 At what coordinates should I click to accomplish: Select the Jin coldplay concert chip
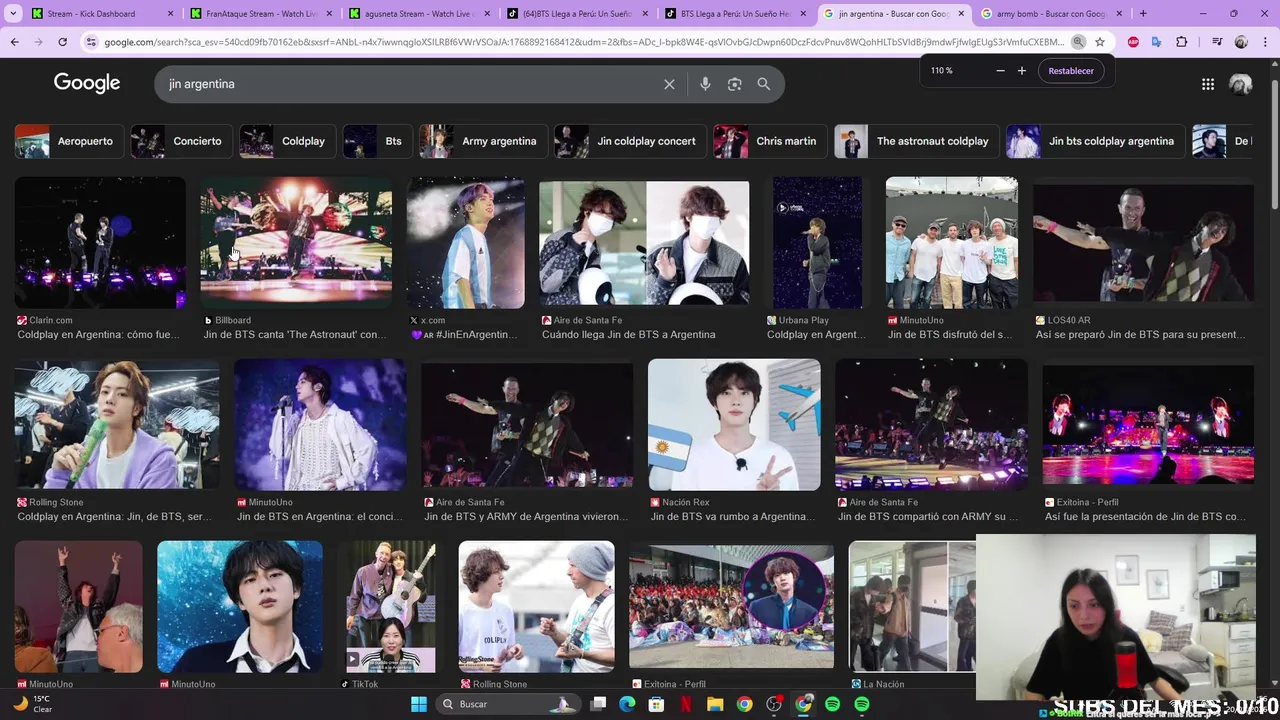coord(630,141)
